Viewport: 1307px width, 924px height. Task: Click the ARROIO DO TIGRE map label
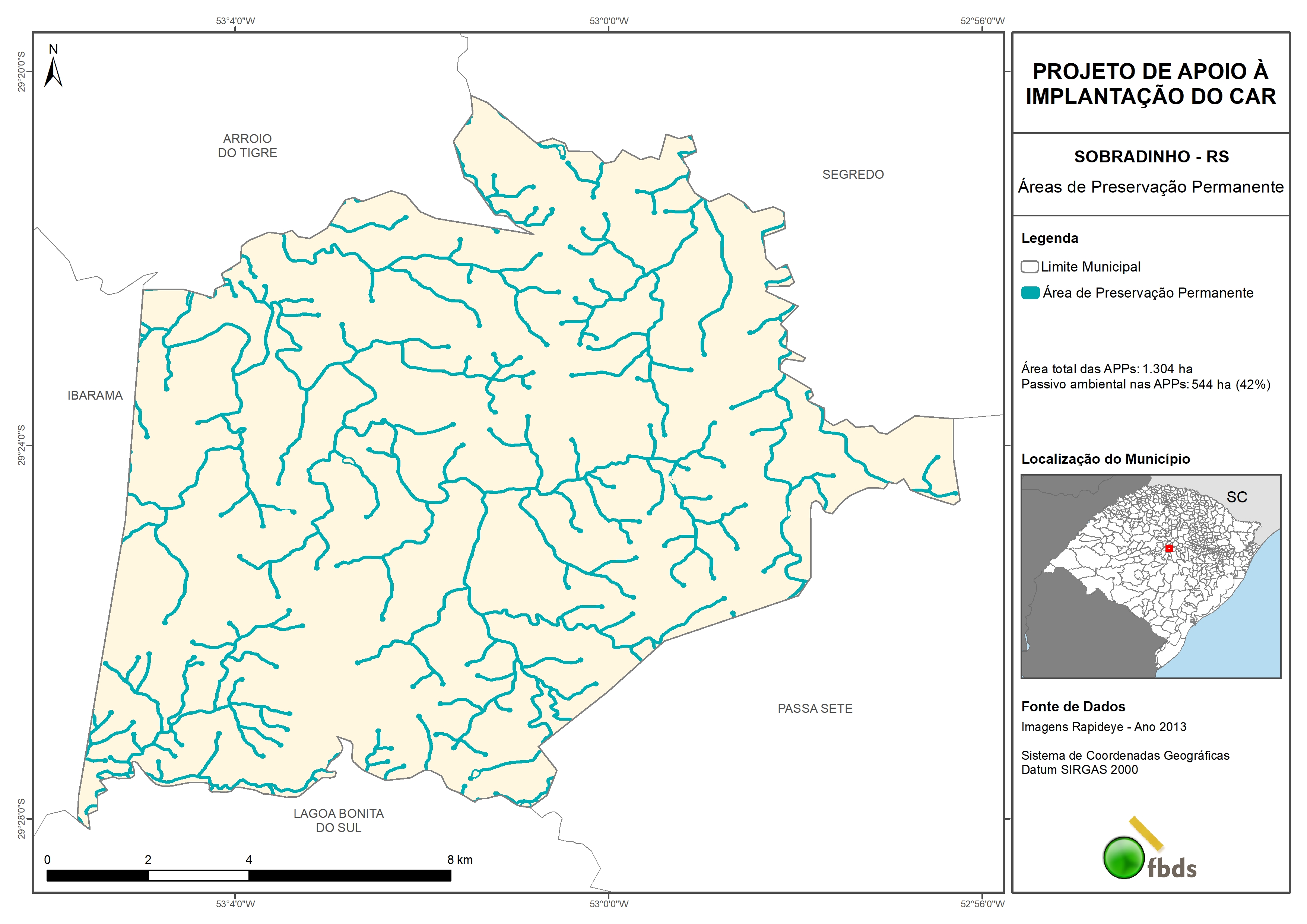(247, 146)
